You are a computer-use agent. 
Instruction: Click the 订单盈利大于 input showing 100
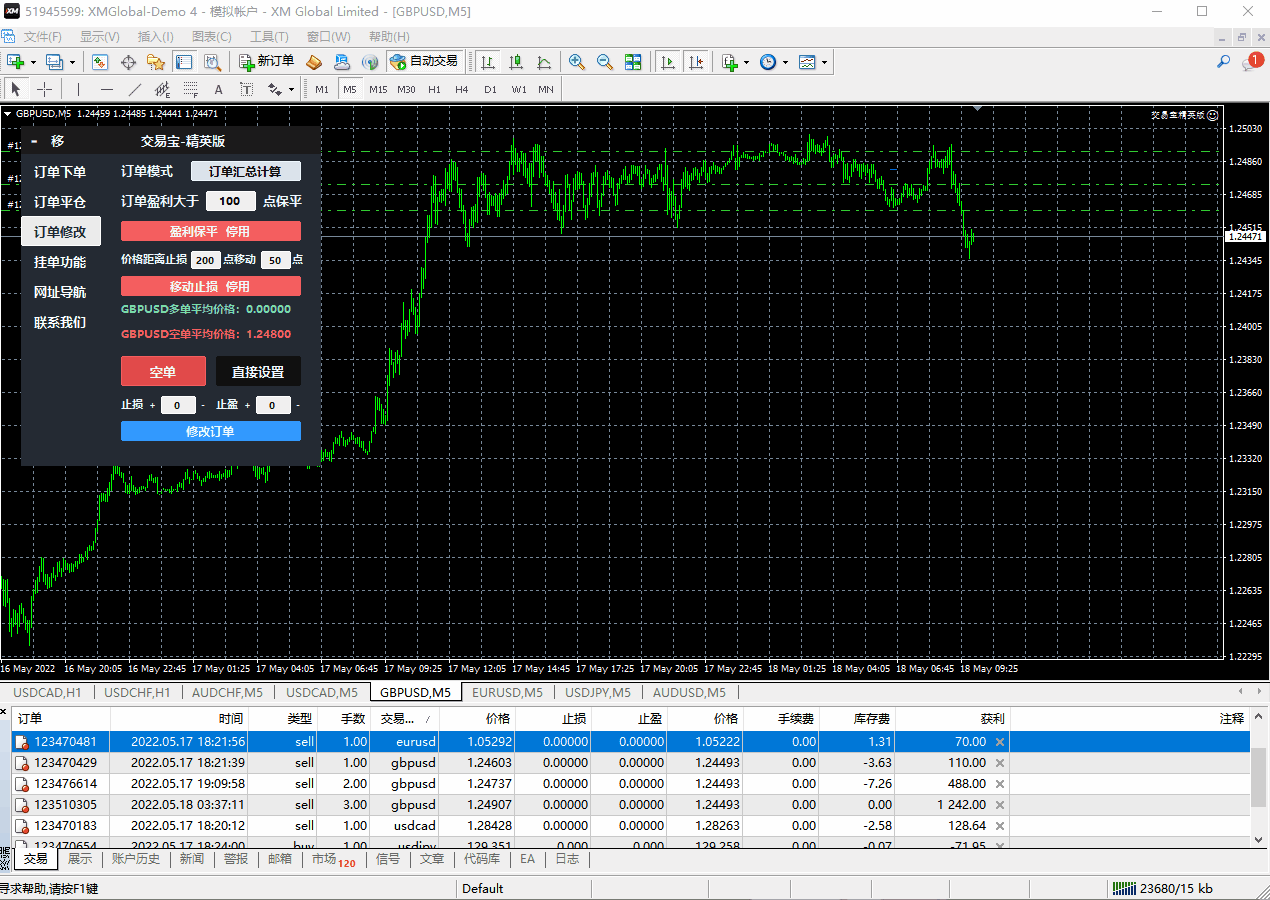230,201
